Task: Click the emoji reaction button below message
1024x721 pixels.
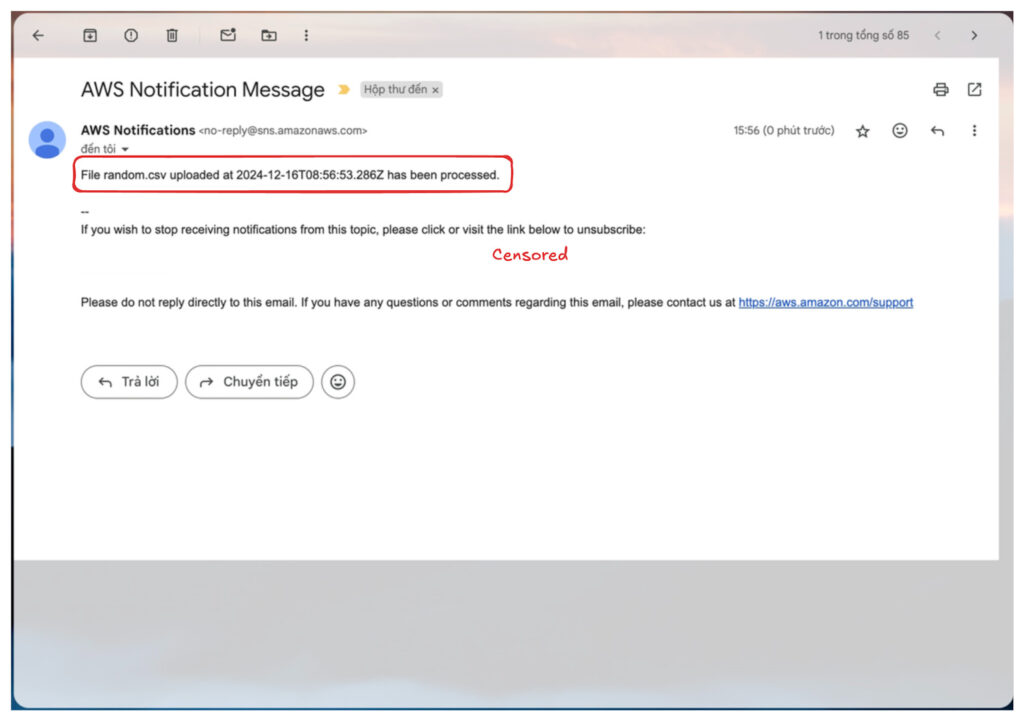Action: point(338,382)
